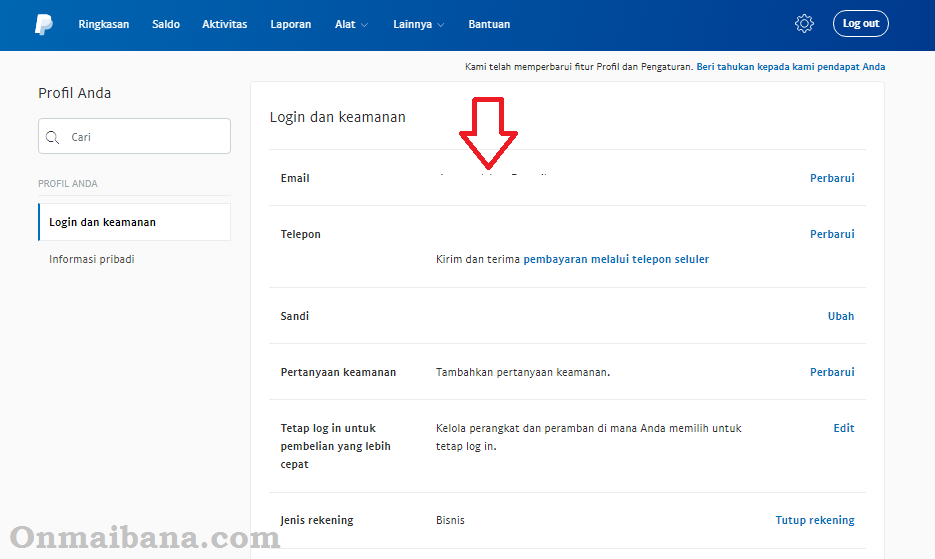The height and width of the screenshot is (559, 935).
Task: Open the Ringkasan menu item
Action: tap(104, 24)
